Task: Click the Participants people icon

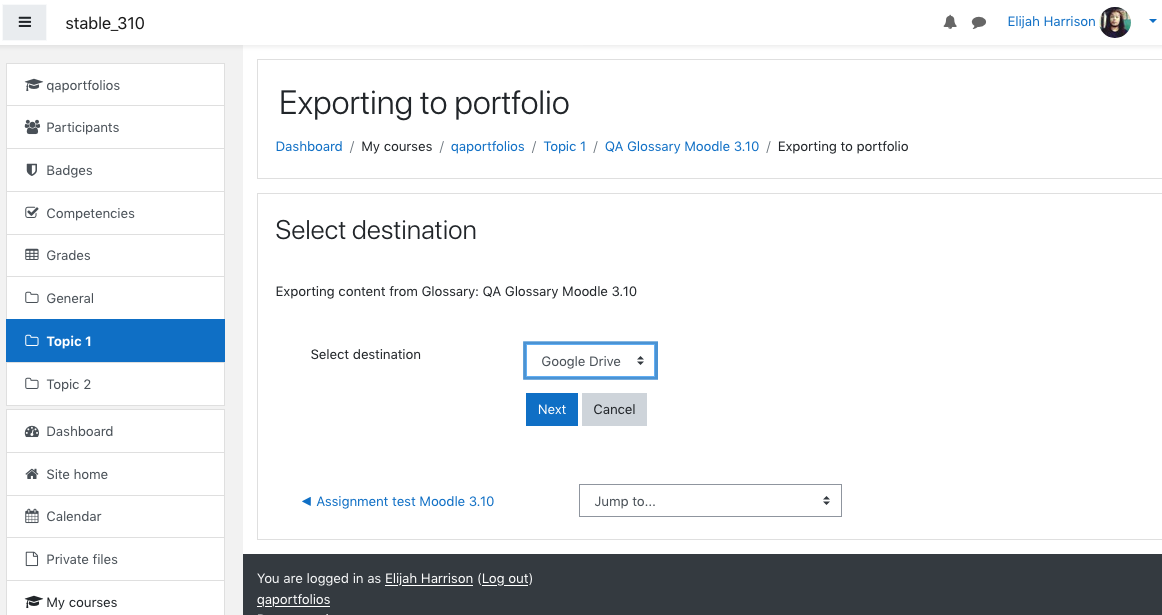Action: [x=32, y=127]
